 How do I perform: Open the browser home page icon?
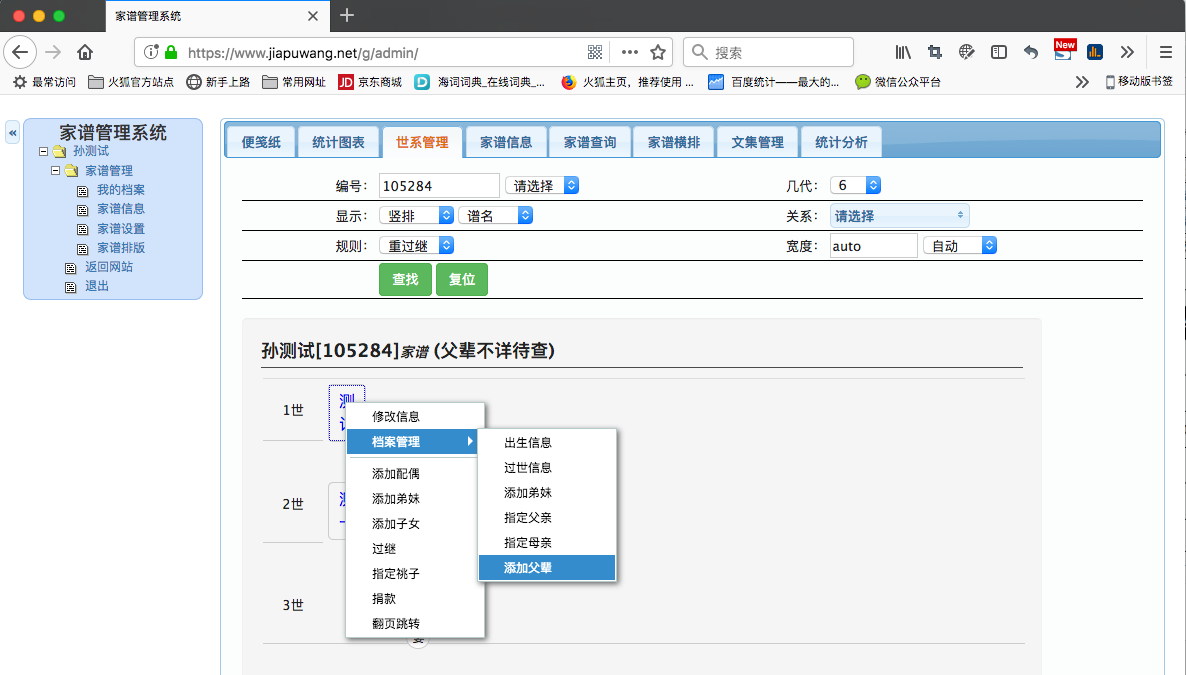85,52
